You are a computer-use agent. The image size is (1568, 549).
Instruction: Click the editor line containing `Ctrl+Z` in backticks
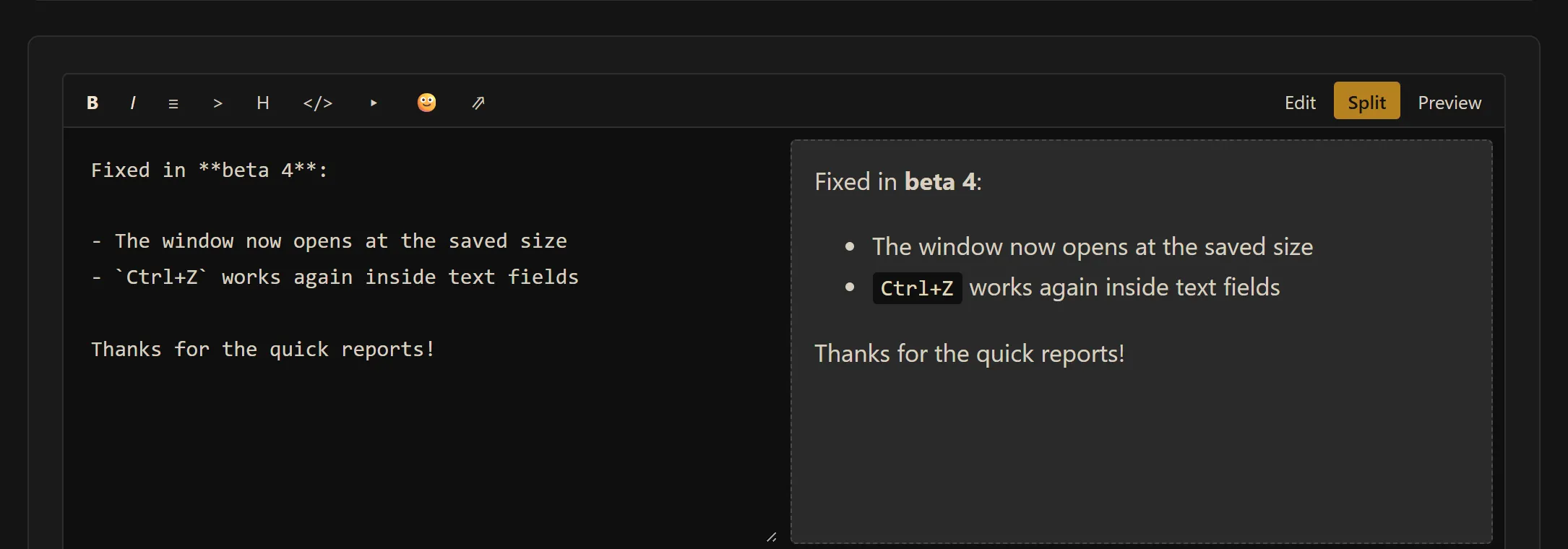pos(335,277)
